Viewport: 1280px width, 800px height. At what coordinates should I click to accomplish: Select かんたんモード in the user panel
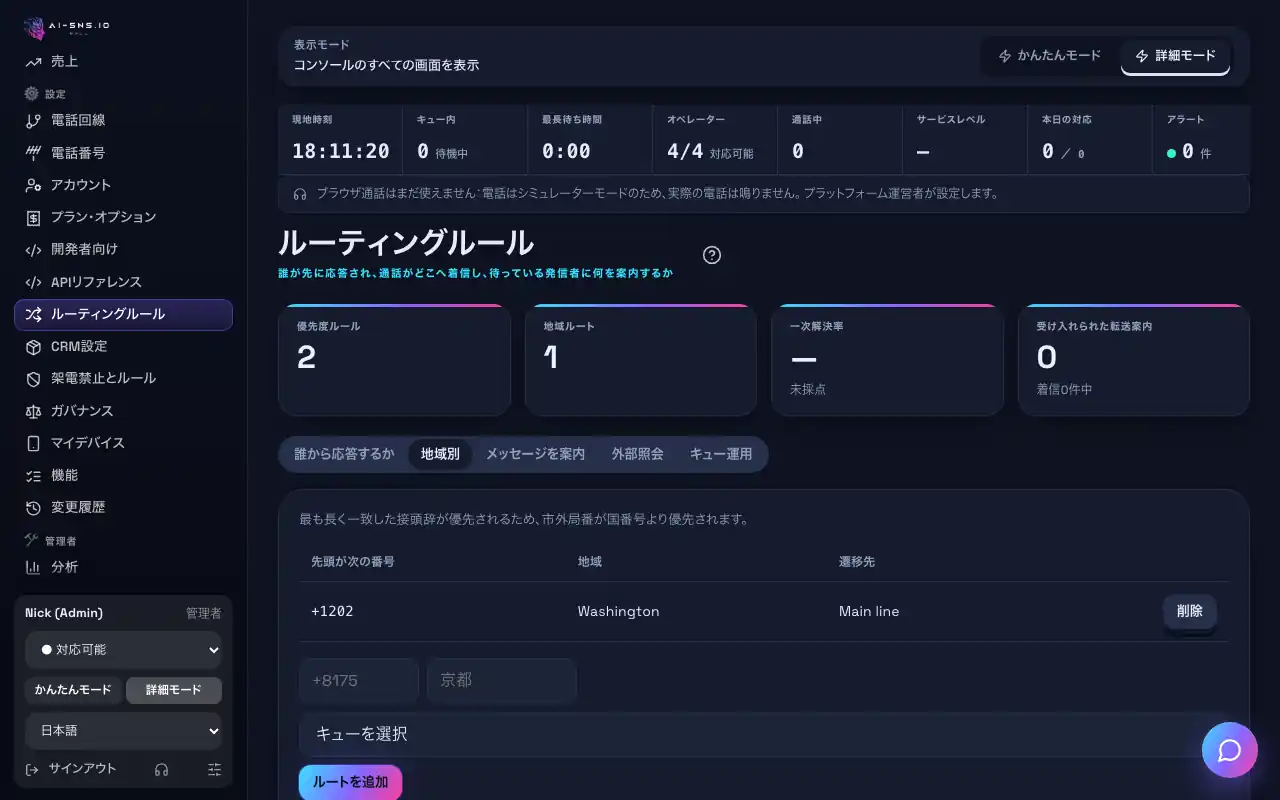(73, 690)
